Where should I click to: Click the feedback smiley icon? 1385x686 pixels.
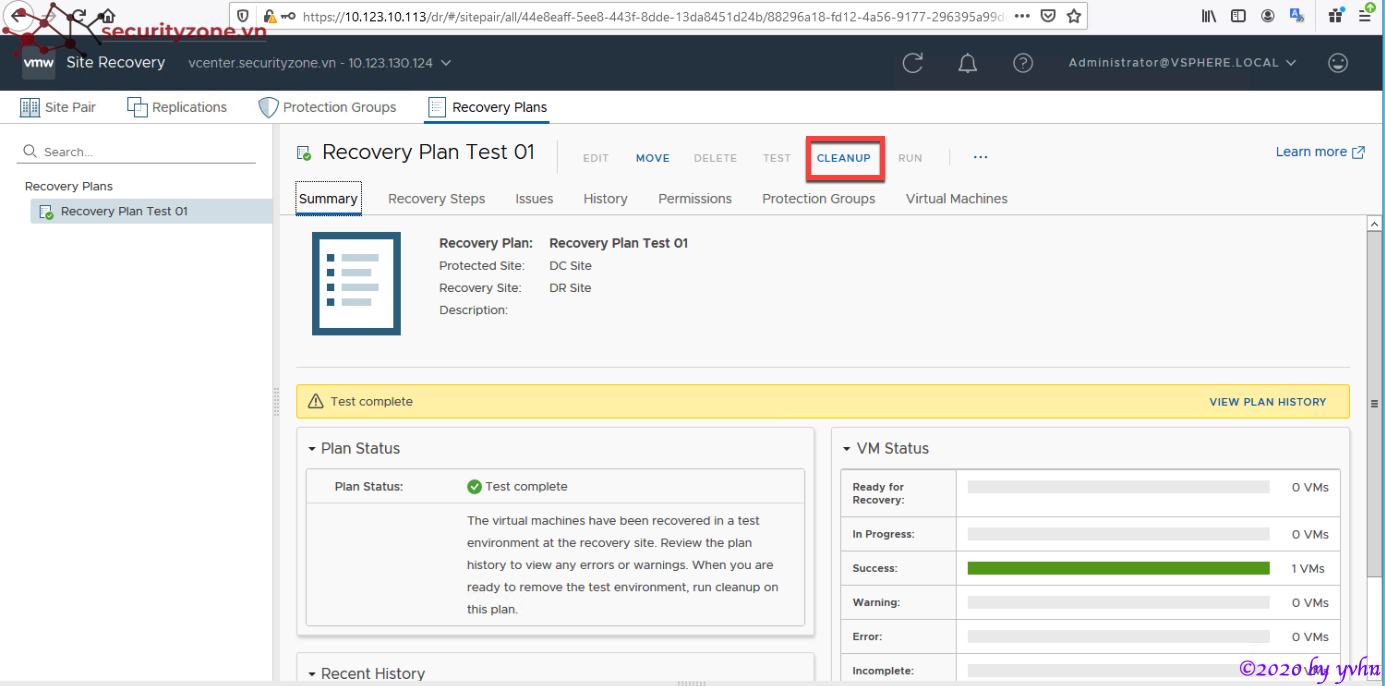click(1338, 62)
